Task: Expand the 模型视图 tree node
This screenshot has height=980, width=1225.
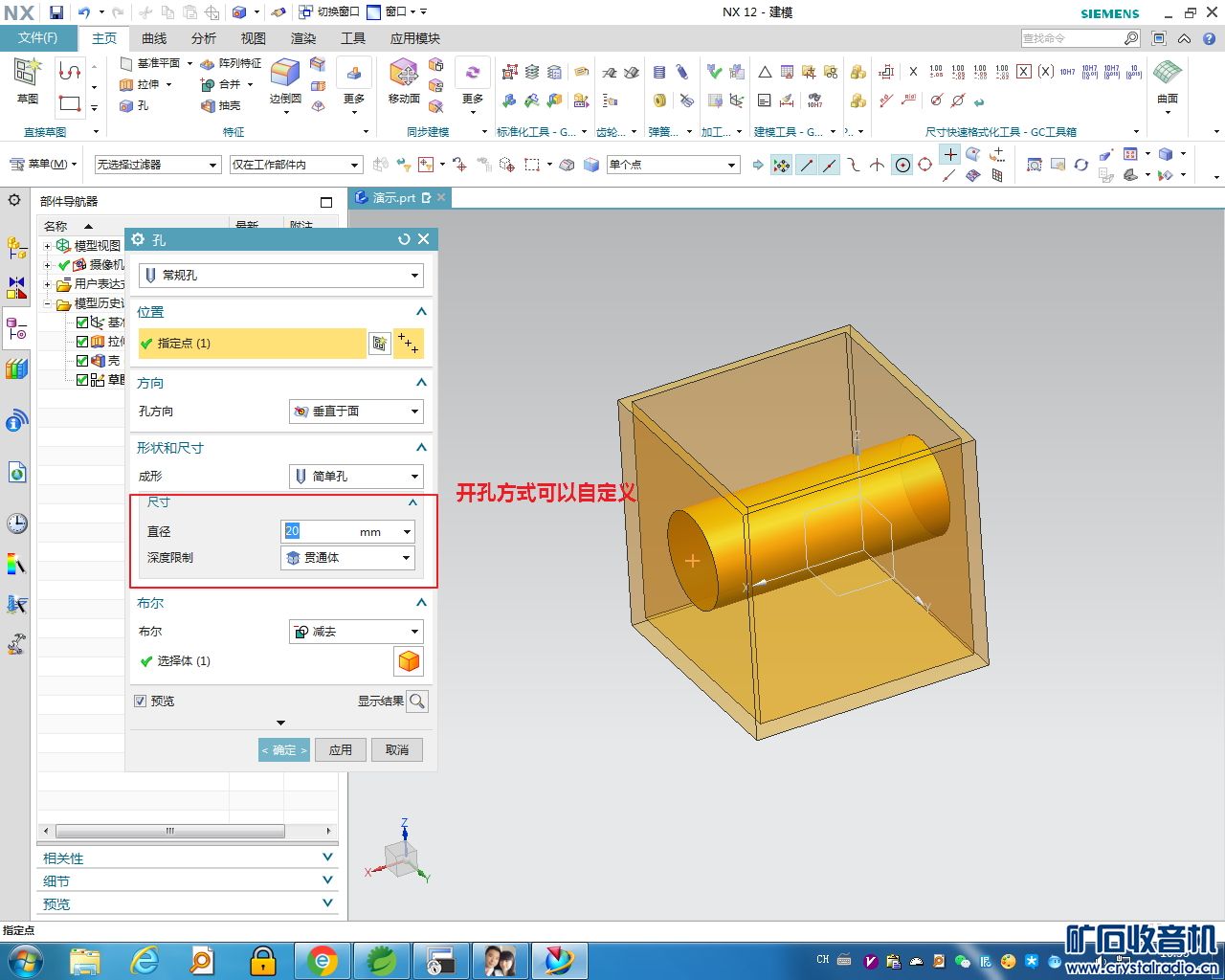Action: (47, 246)
